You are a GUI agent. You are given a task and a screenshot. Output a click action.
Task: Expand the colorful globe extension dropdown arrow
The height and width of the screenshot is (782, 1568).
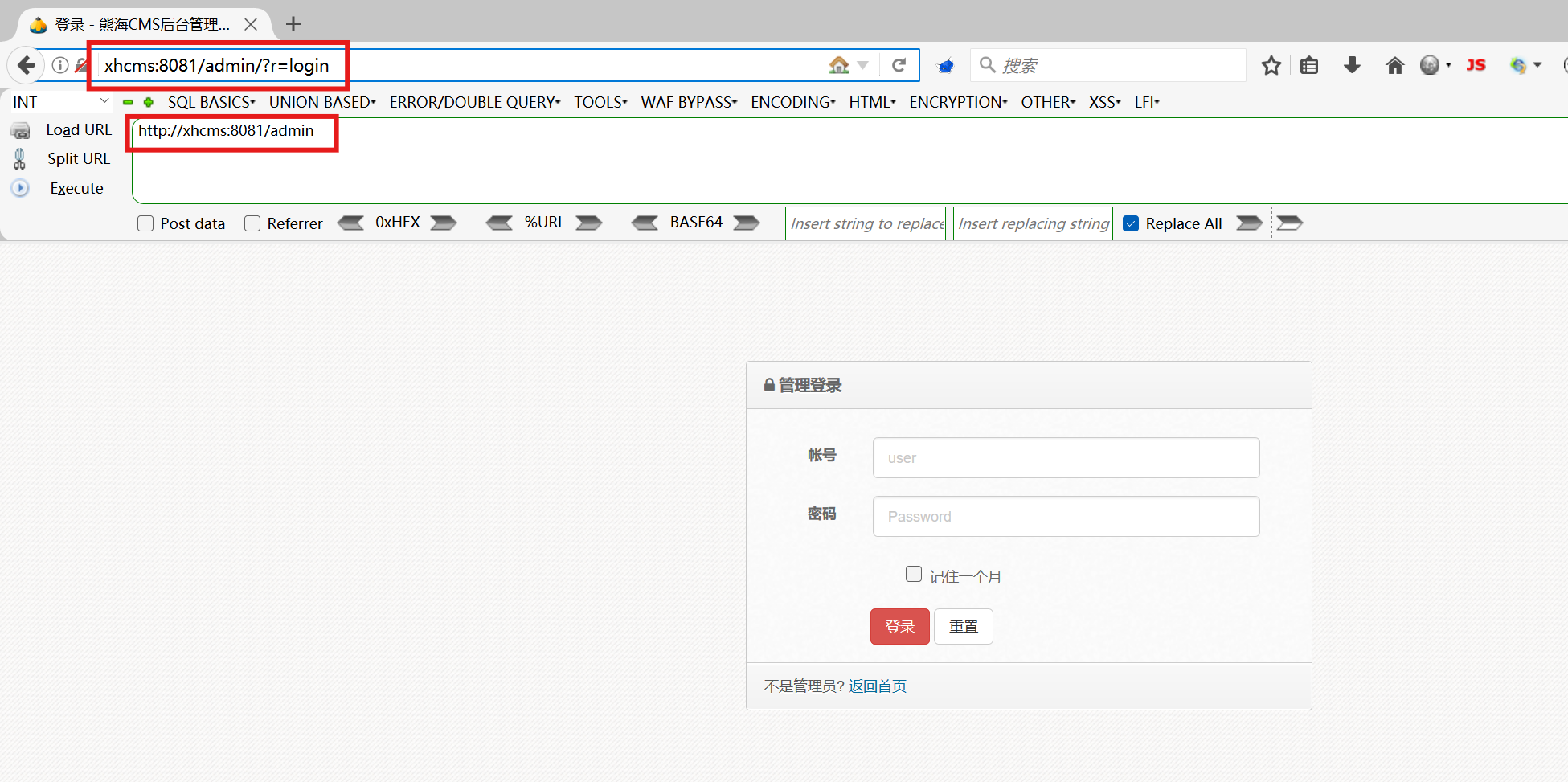tap(1537, 65)
